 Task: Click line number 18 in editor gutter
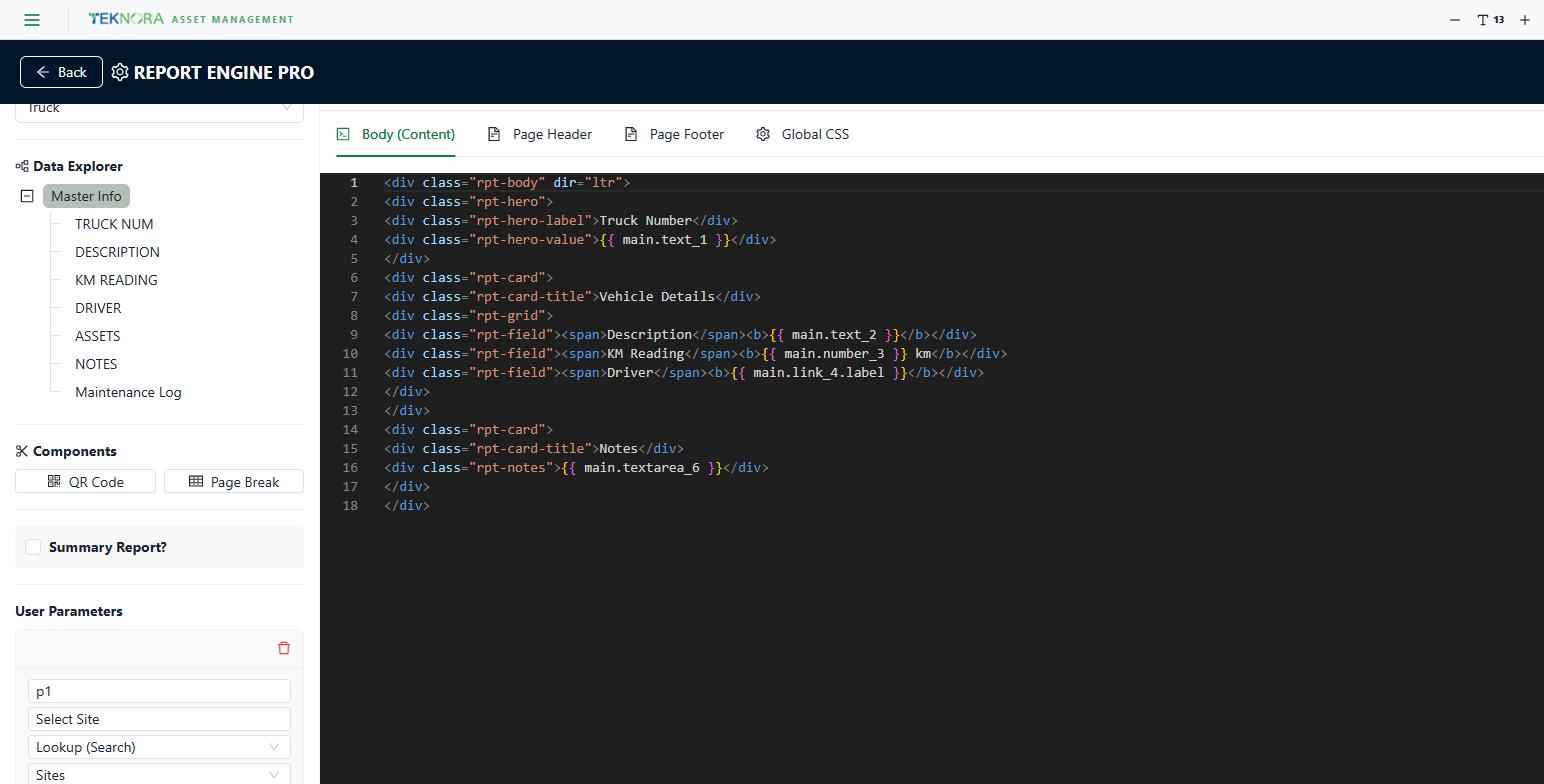[350, 506]
